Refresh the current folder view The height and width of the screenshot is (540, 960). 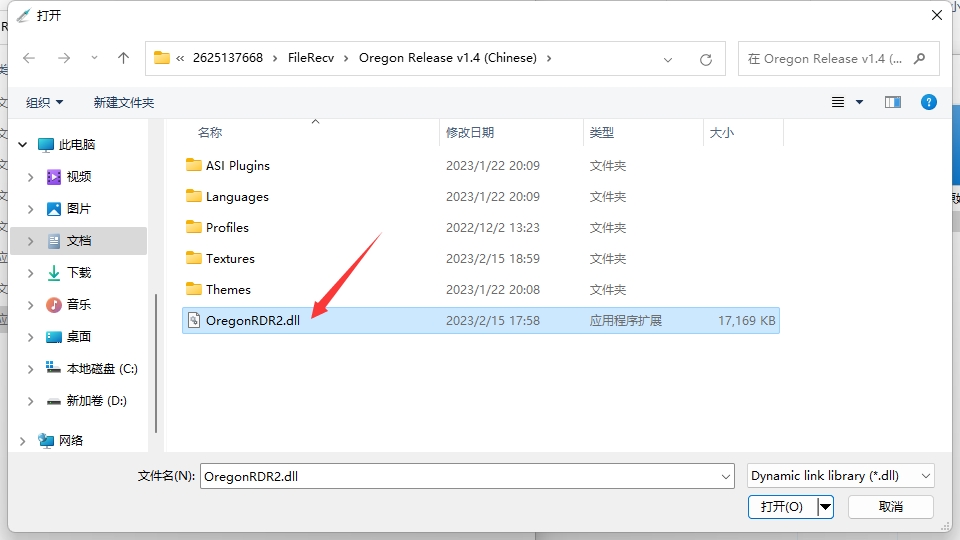pos(706,59)
